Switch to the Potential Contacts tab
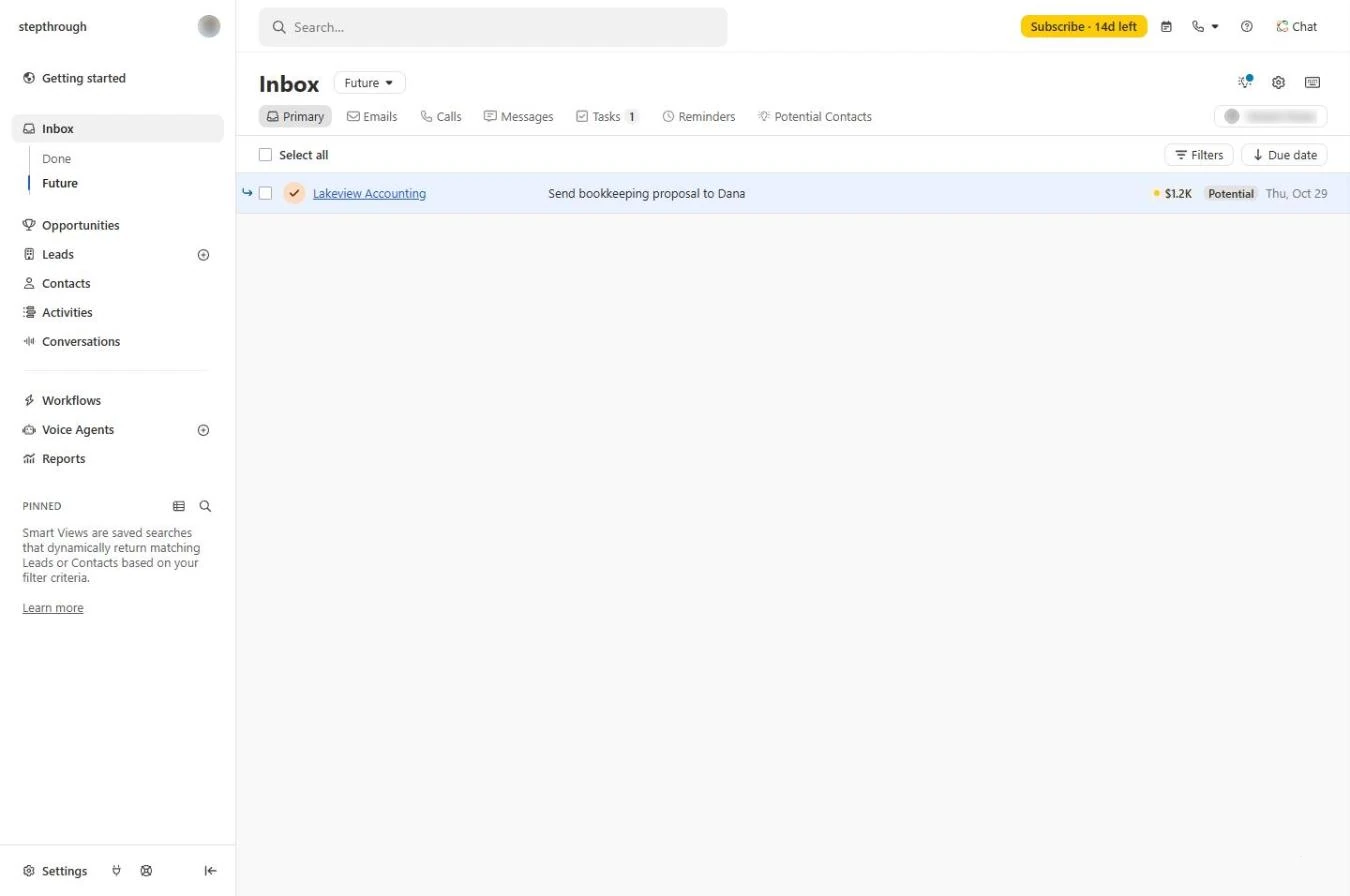The width and height of the screenshot is (1350, 896). (815, 117)
